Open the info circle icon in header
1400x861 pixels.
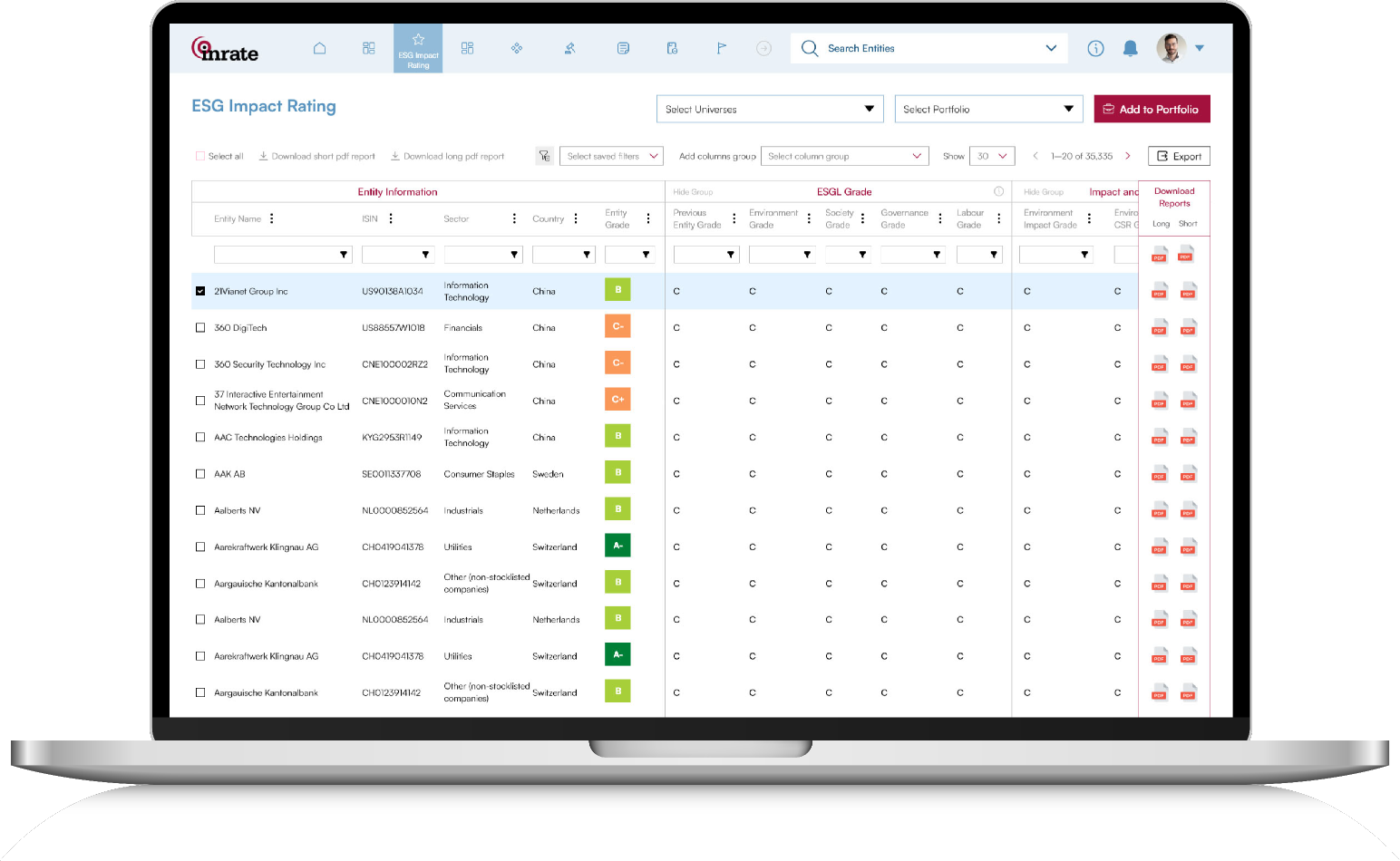click(x=1095, y=49)
